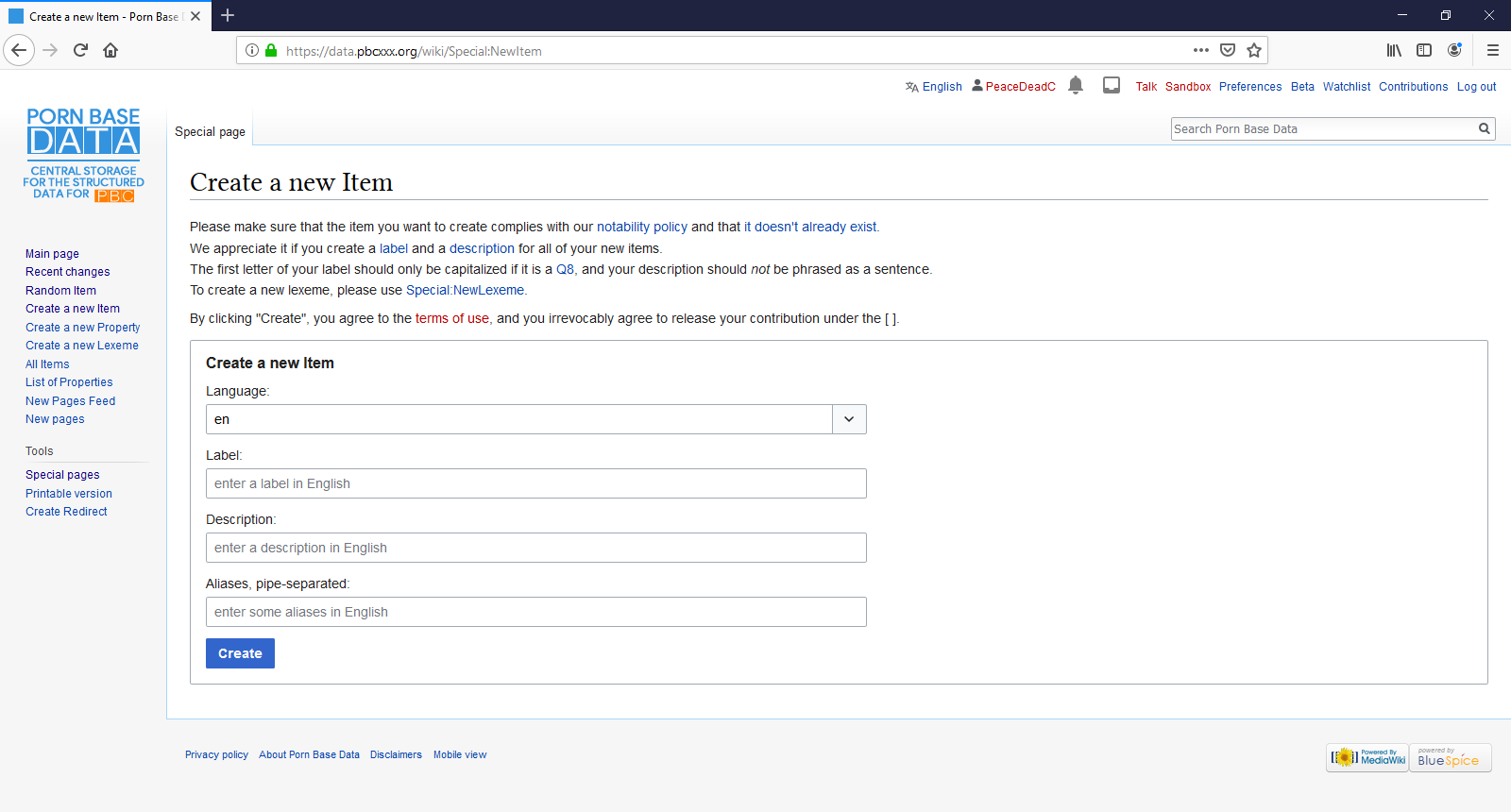Screen dimensions: 1511x812
Task: Focus the Description text field
Action: 535,548
